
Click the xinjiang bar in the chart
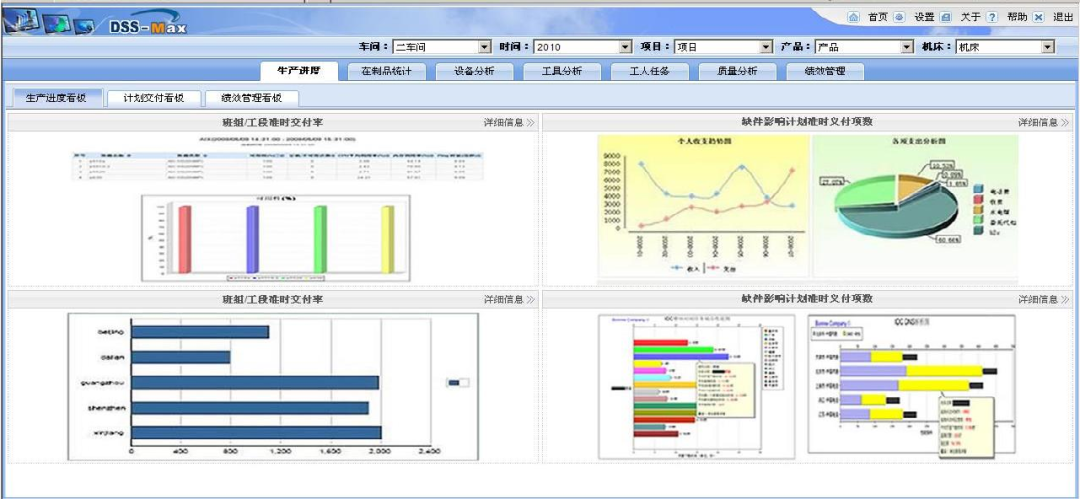click(257, 432)
